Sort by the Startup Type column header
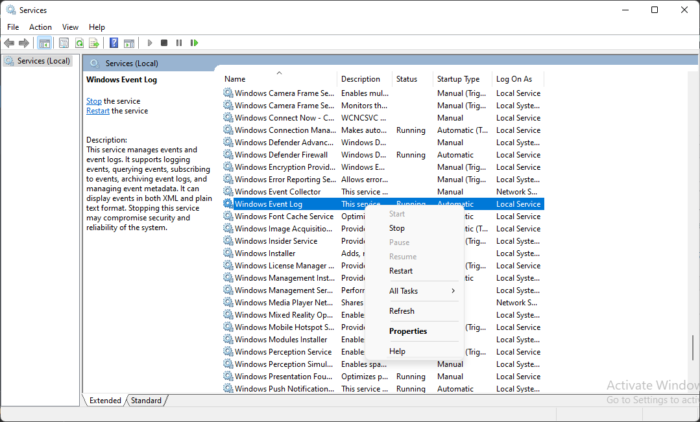The height and width of the screenshot is (422, 700). 458,79
